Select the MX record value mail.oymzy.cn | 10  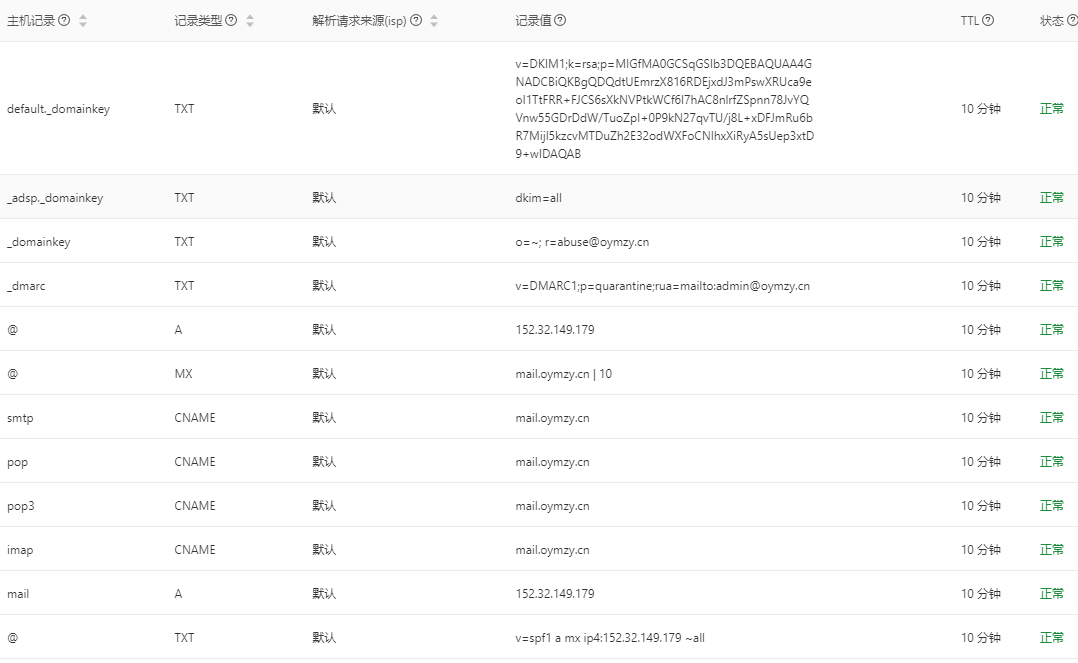(563, 374)
